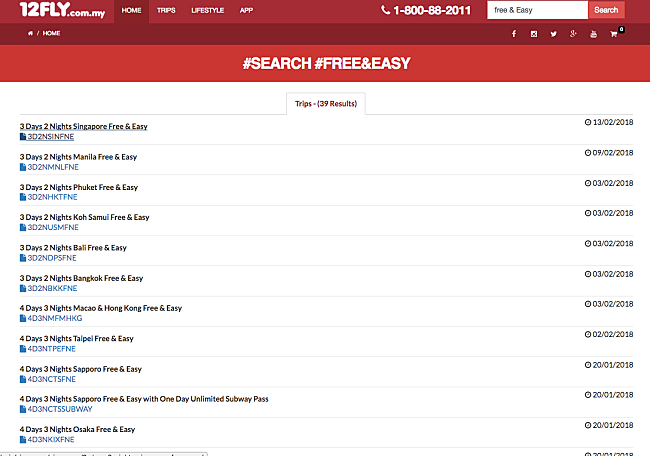650x456 pixels.
Task: Click the date 09/02/2018
Action: coord(613,153)
